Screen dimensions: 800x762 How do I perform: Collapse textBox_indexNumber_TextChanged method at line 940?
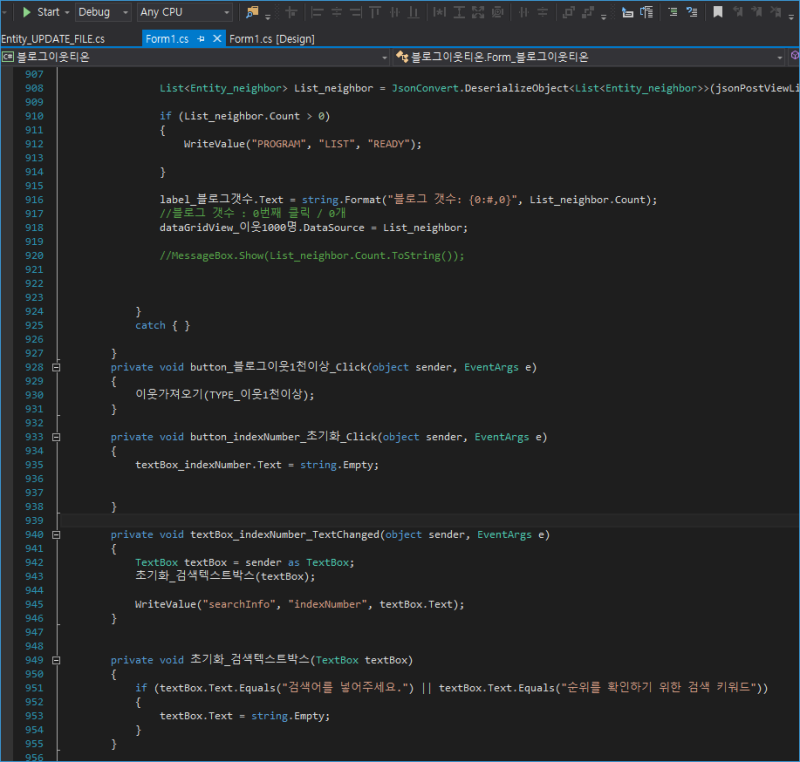(57, 535)
